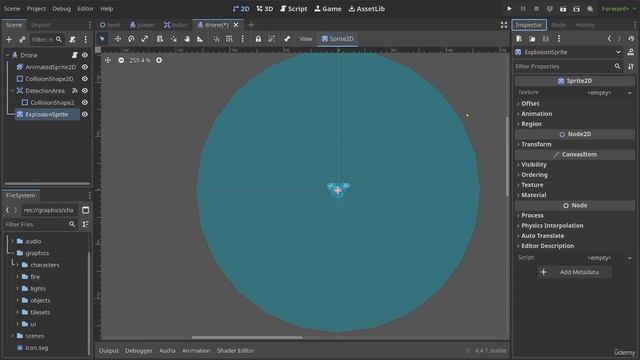Open the Sprite2D toolbar menu
640x360 pixels.
click(x=338, y=39)
